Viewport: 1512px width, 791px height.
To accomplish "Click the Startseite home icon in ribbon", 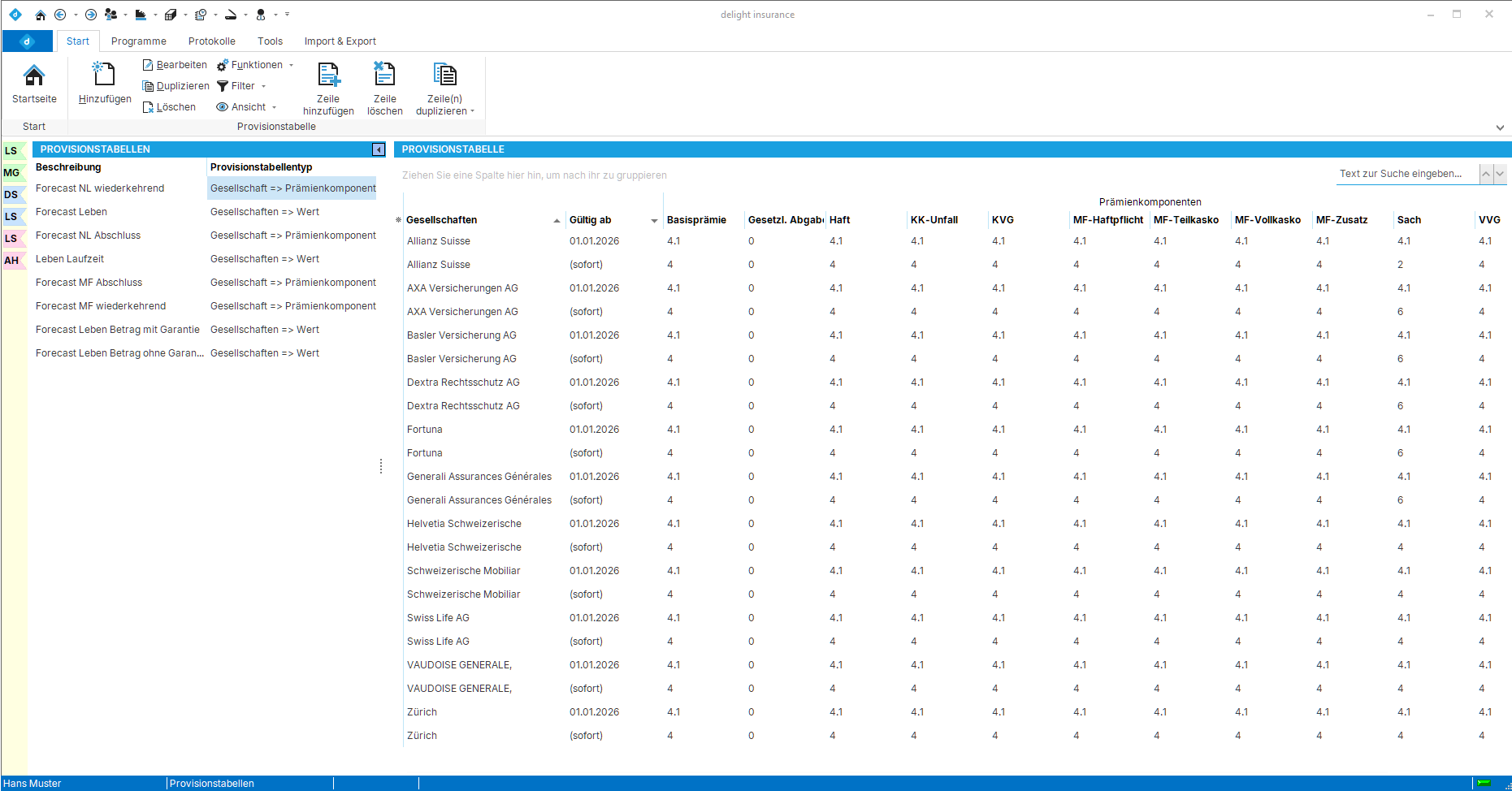I will click(34, 76).
